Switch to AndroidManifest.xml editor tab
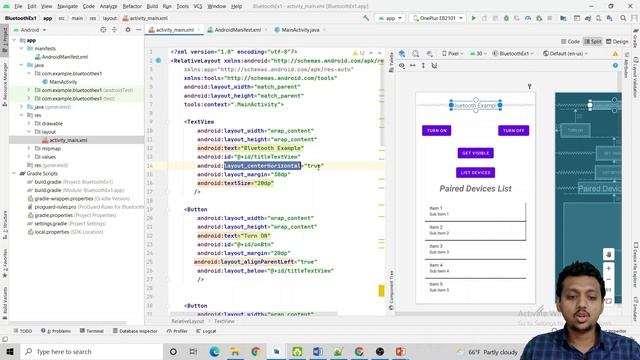This screenshot has height=360, width=640. tap(237, 30)
